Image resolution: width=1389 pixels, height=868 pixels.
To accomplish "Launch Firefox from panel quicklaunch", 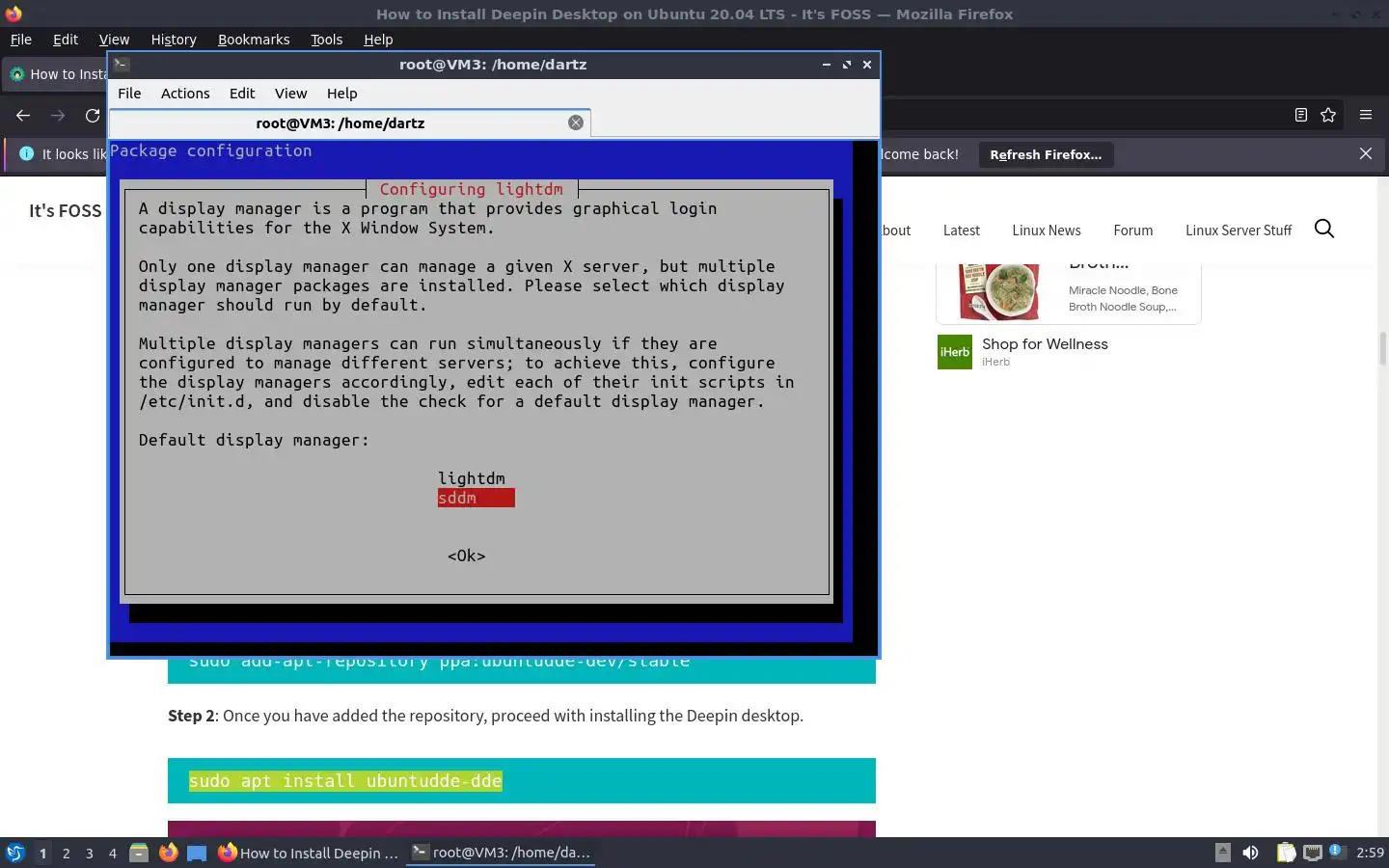I will click(168, 853).
